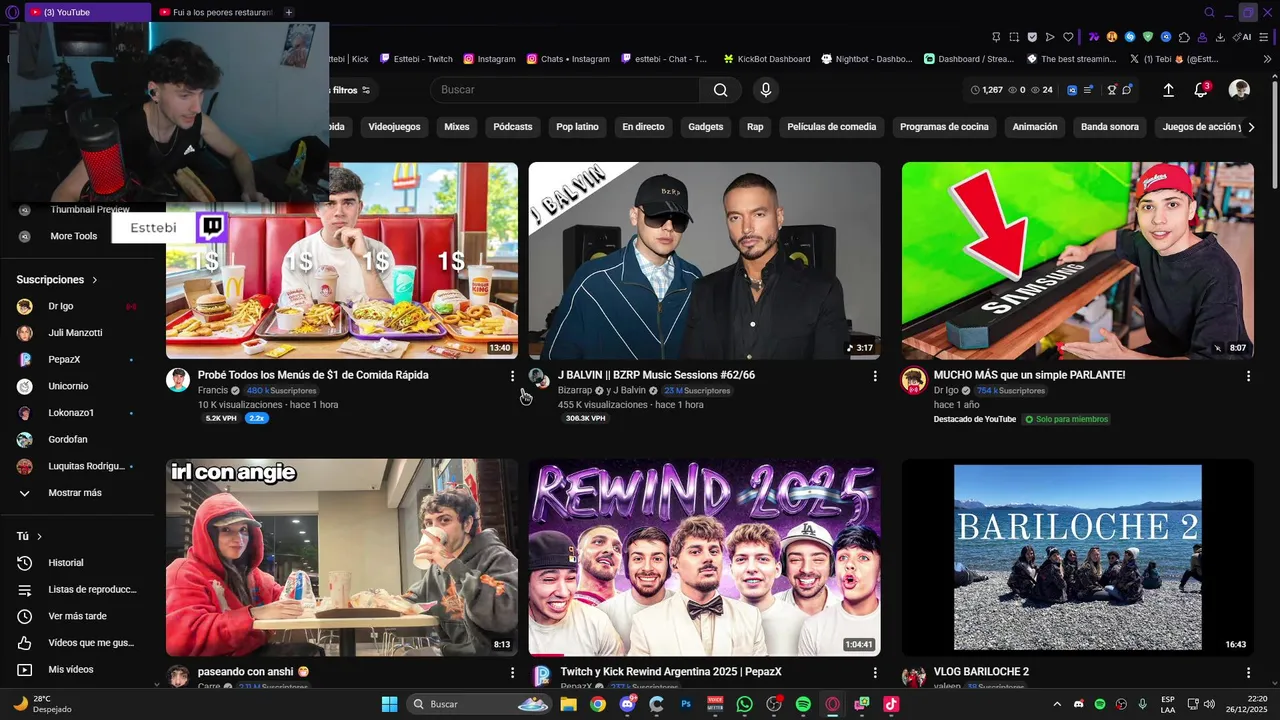
Task: Open the browser AI assistant icon
Action: tap(1243, 37)
